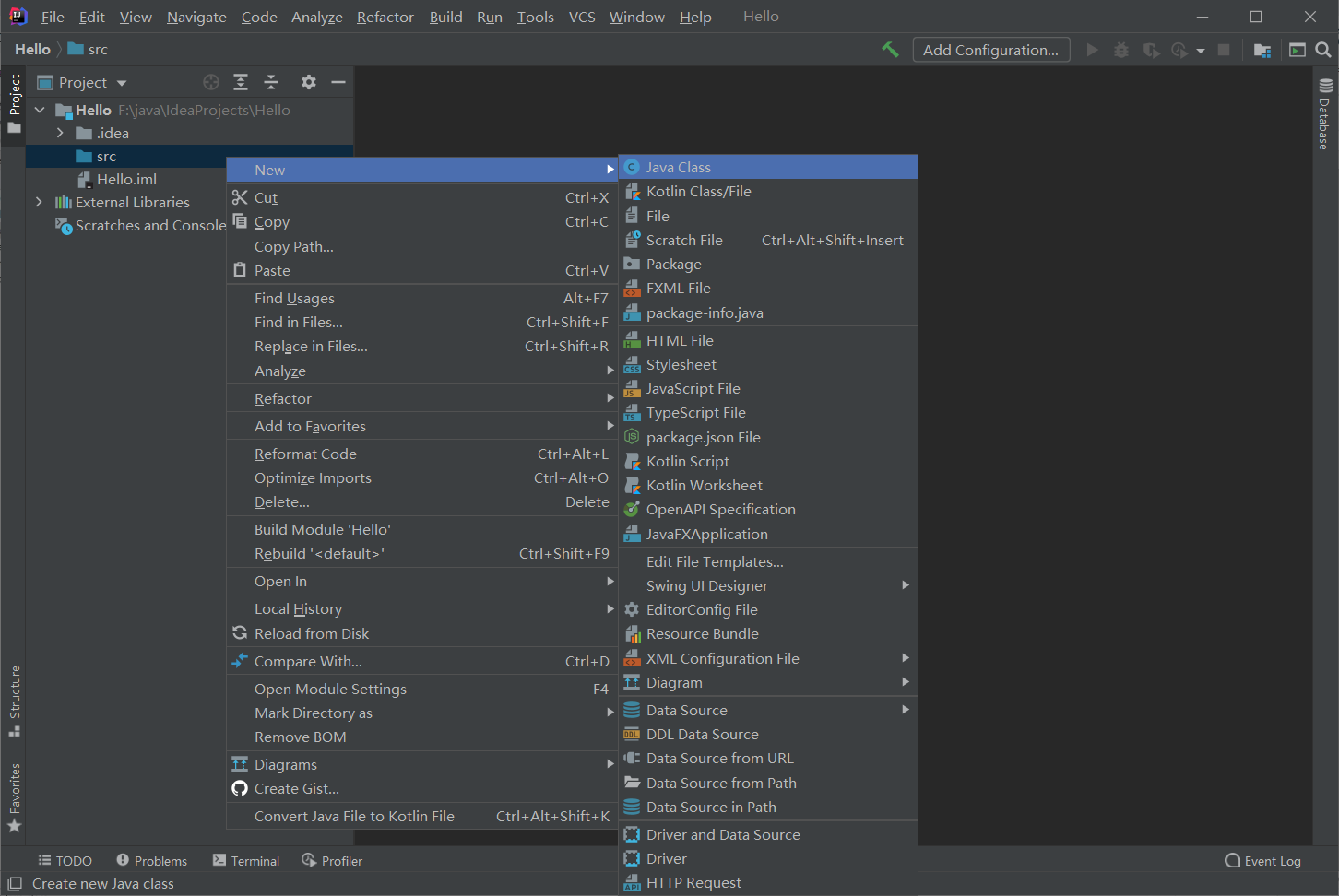
Task: Expand all items in Project panel
Action: pyautogui.click(x=241, y=82)
